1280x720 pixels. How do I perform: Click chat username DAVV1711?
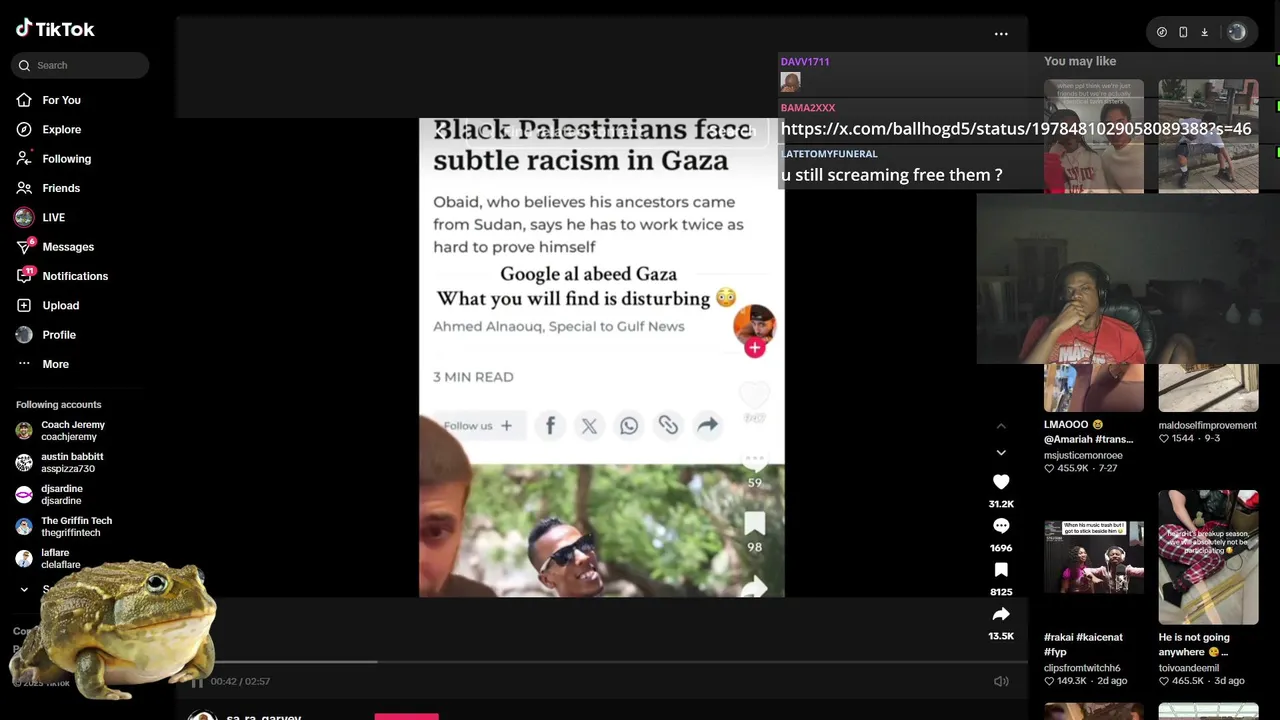(805, 62)
